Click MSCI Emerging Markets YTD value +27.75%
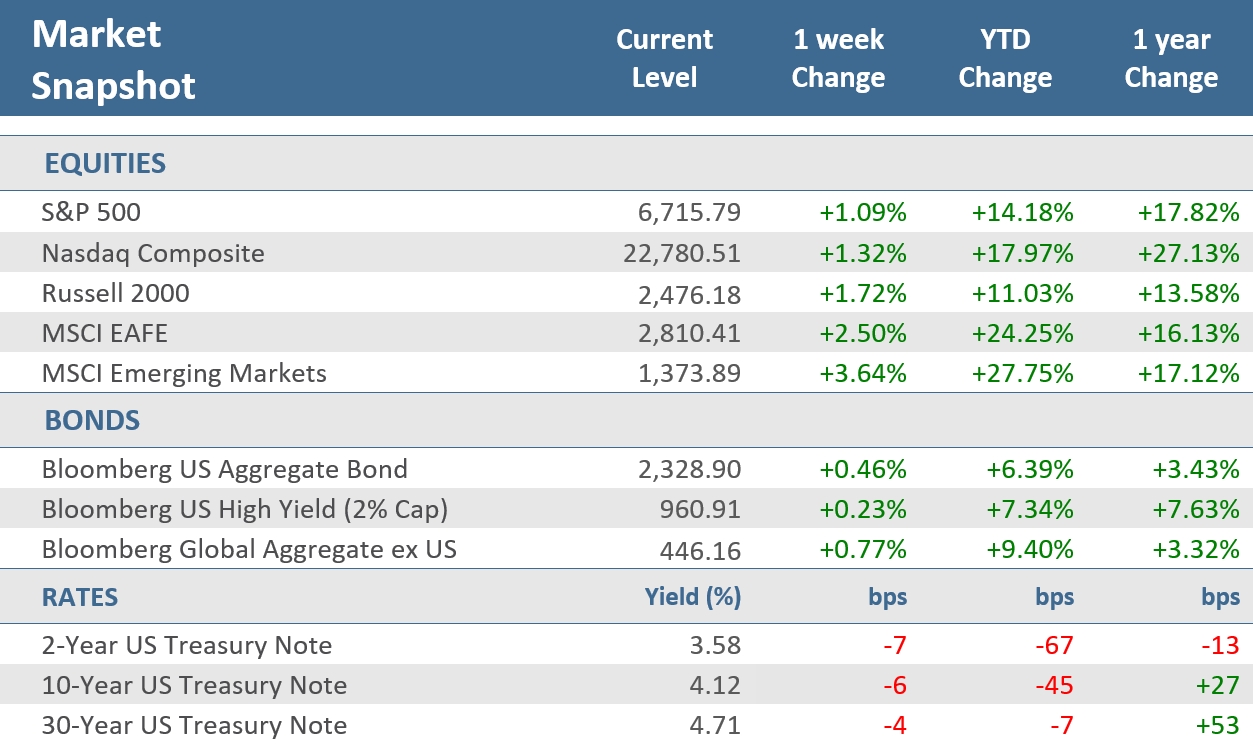The height and width of the screenshot is (746, 1253). click(x=1022, y=373)
